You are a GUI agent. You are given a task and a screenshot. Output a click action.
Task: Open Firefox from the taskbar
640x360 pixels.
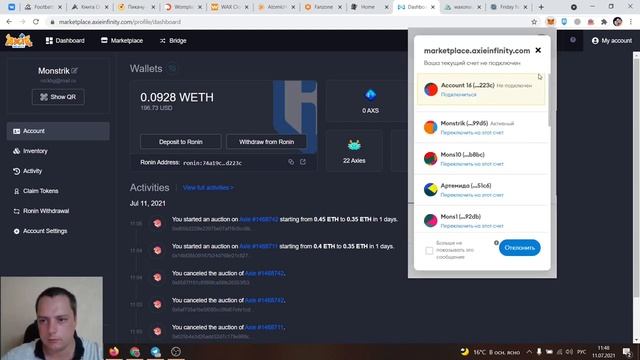[x=114, y=351]
